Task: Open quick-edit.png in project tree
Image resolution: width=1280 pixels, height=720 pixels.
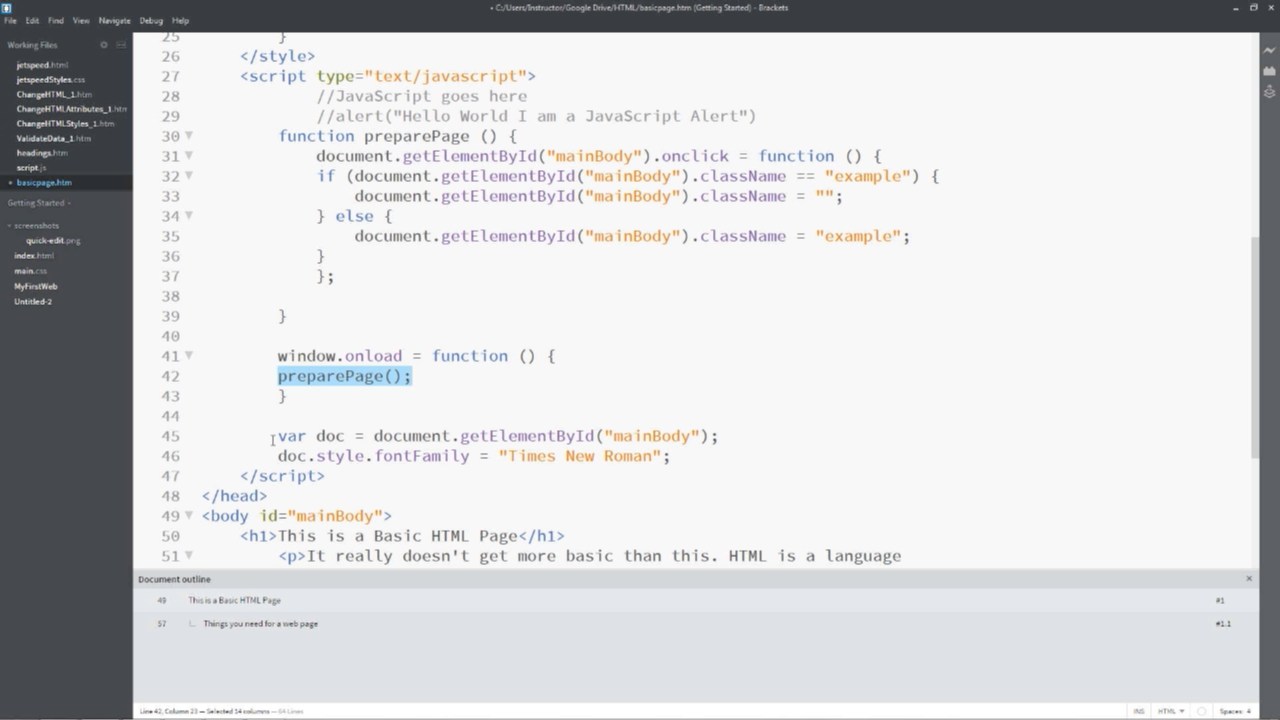Action: [x=53, y=241]
